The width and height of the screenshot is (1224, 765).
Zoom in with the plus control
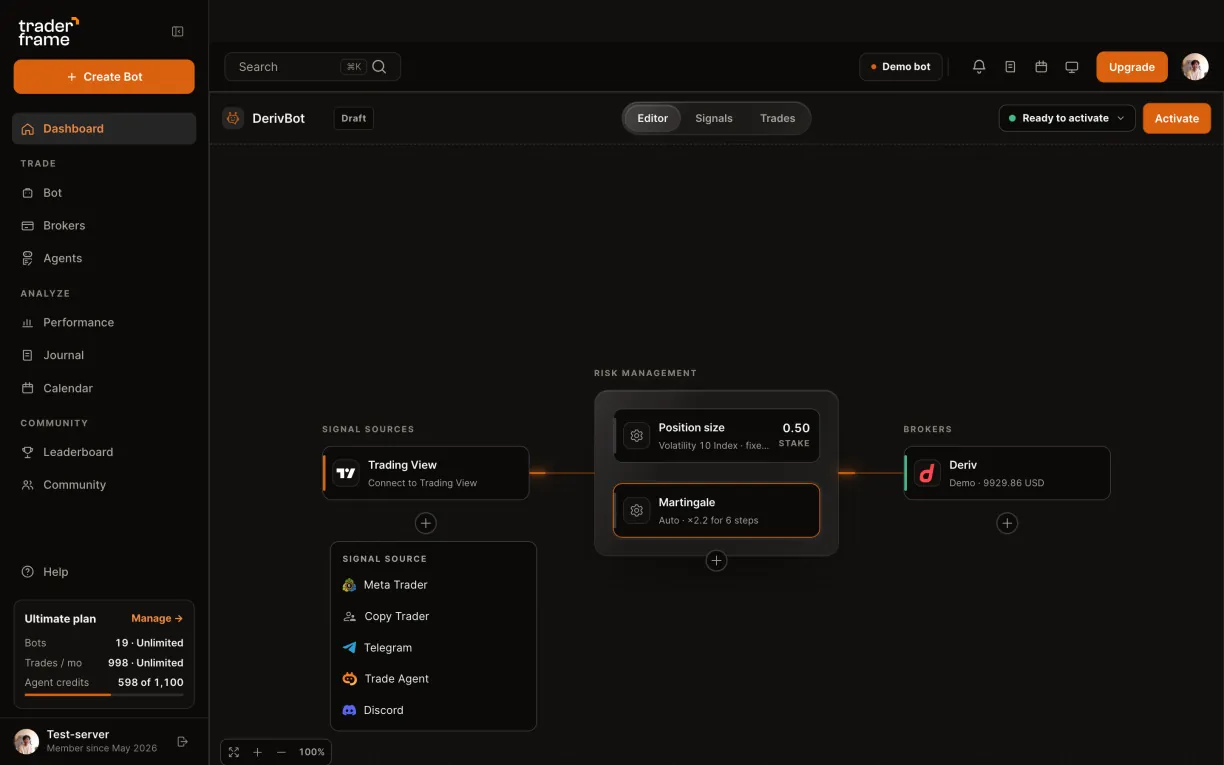[257, 752]
